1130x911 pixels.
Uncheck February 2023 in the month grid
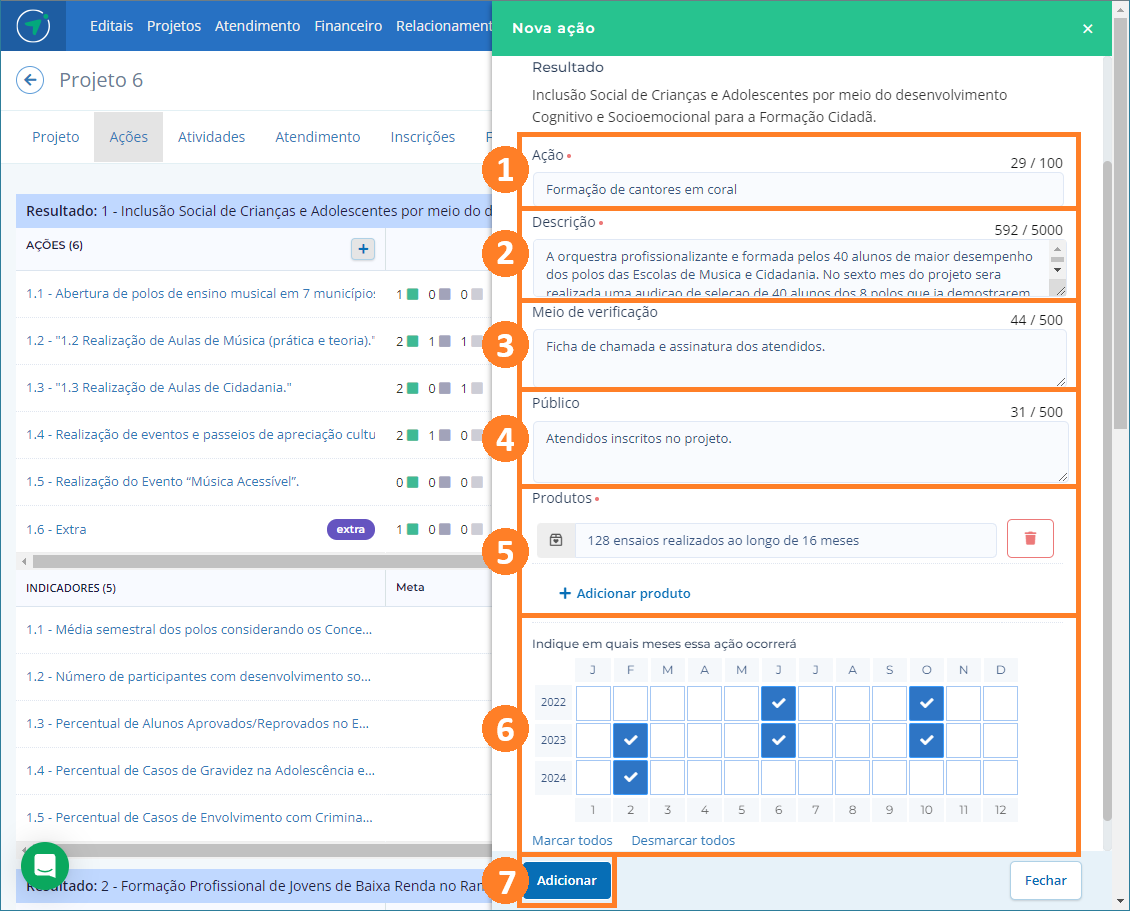(631, 740)
